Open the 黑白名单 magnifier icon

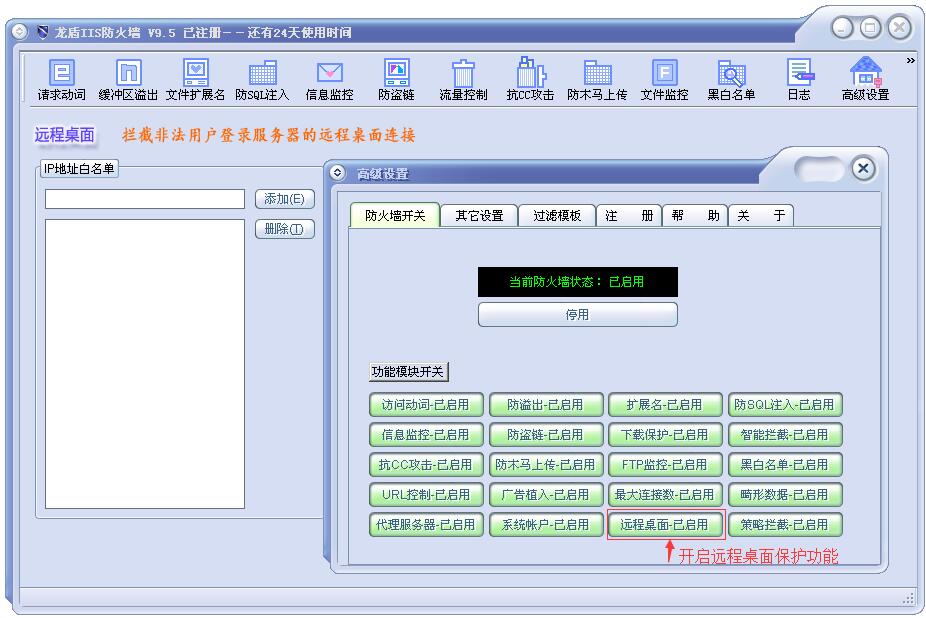(731, 80)
